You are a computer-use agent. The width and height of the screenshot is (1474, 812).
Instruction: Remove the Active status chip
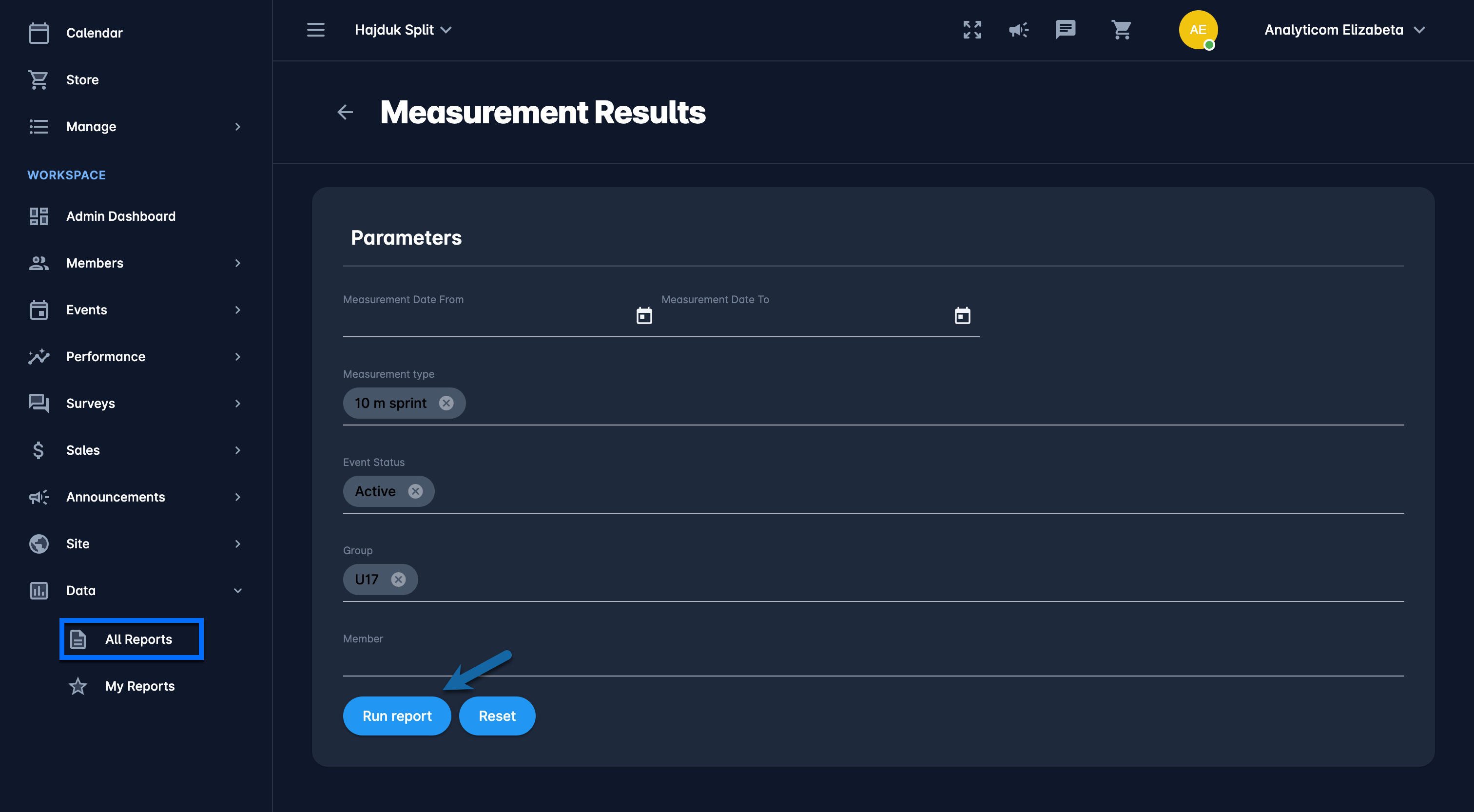[415, 491]
